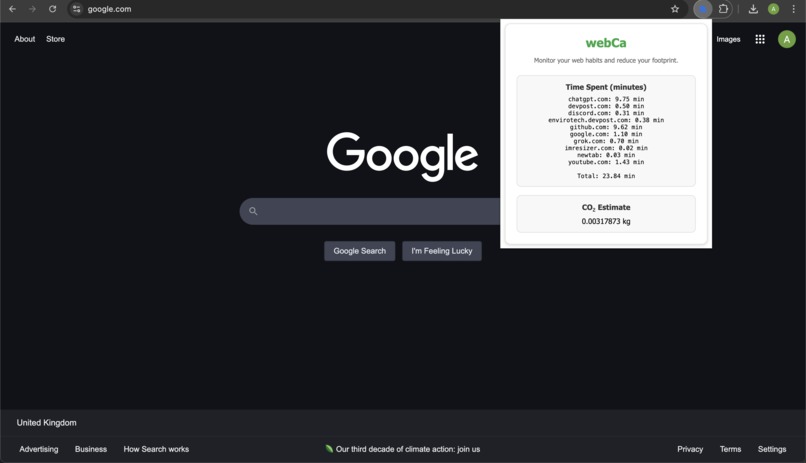
Task: Select the youtube.com: 1.43 min entry
Action: point(606,162)
